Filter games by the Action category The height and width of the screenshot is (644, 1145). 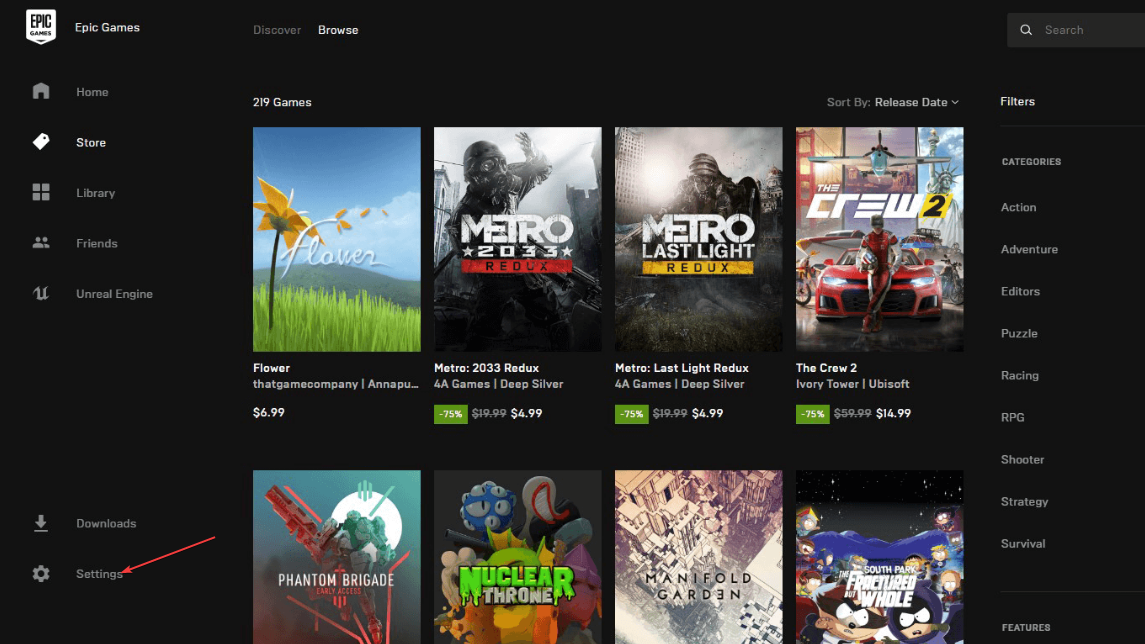click(1018, 207)
